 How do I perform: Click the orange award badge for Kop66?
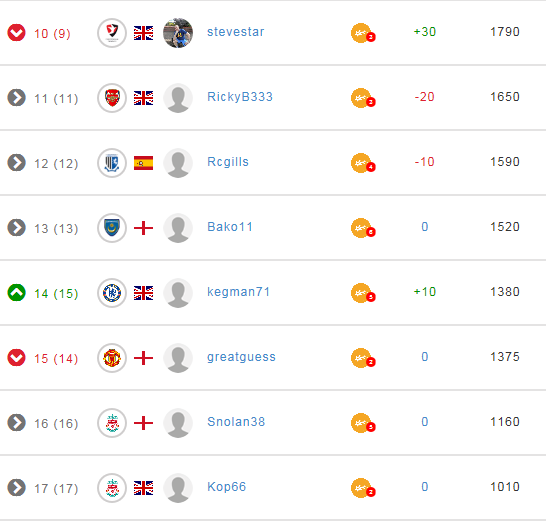pyautogui.click(x=363, y=488)
